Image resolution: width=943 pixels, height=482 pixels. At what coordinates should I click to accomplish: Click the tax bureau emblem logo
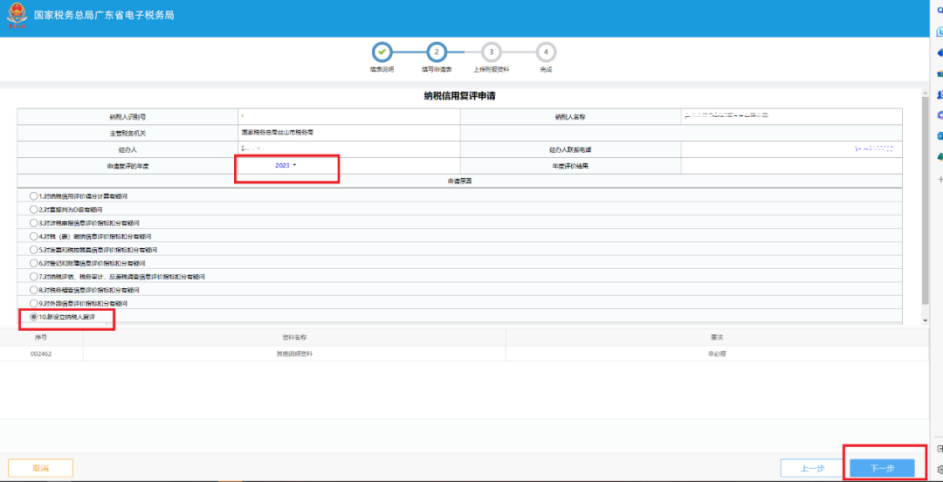(17, 15)
